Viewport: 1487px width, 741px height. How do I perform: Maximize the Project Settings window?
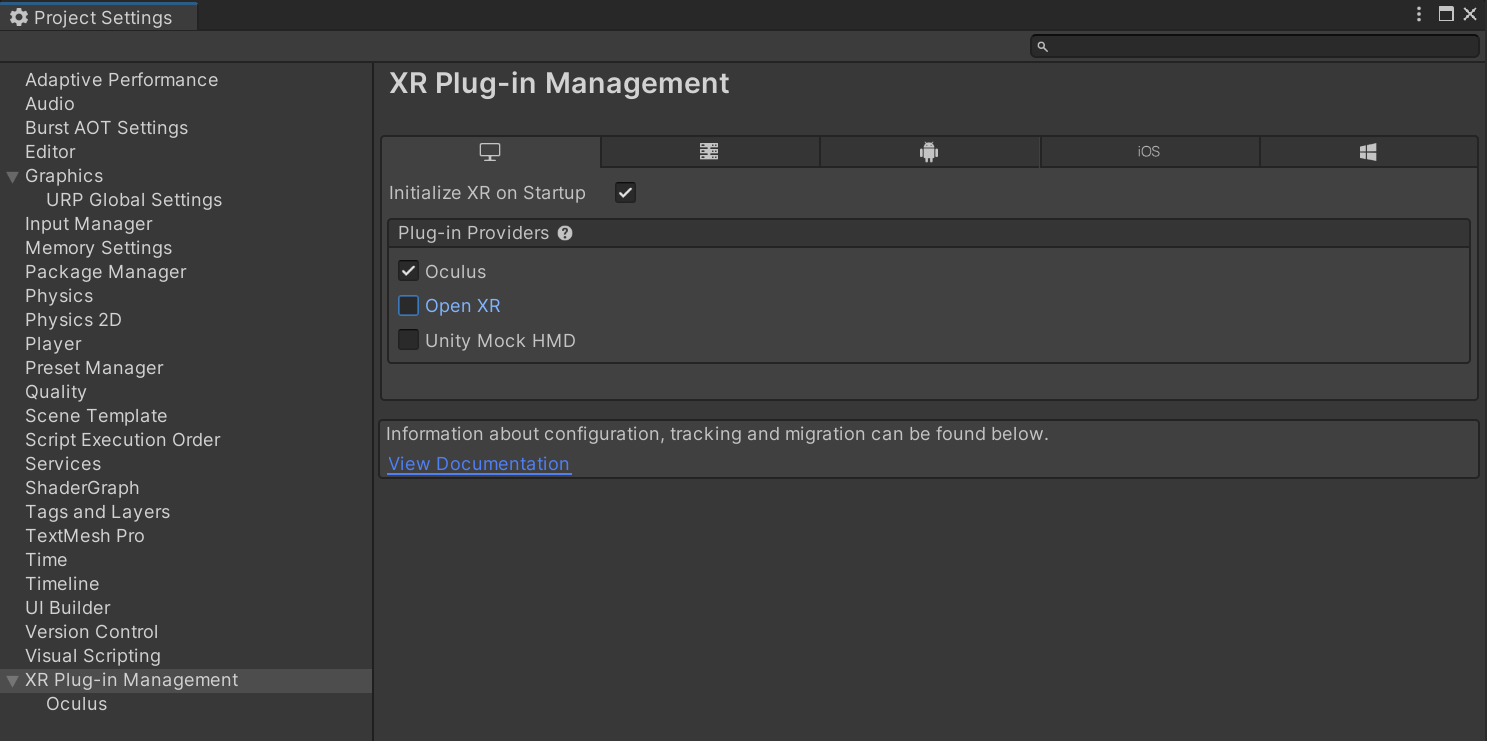(1446, 14)
